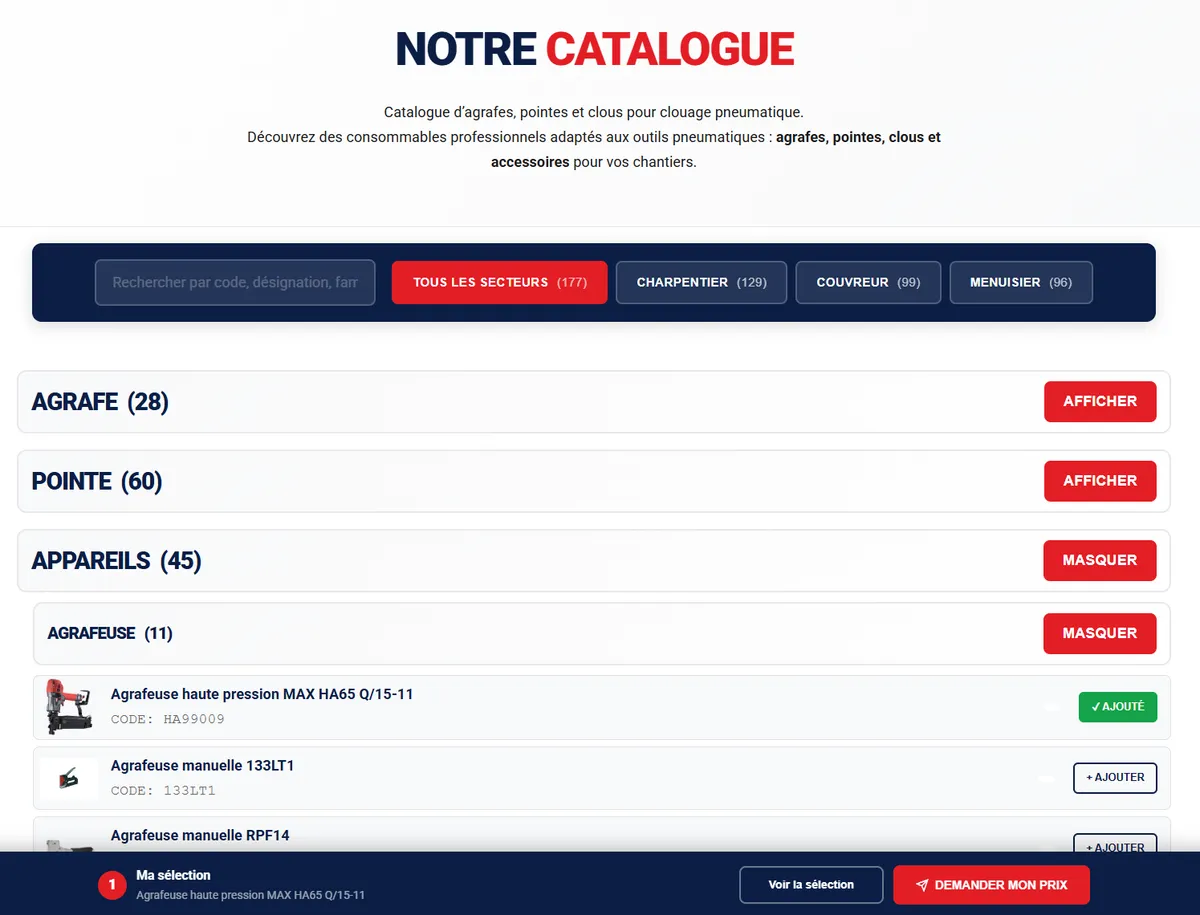Open the 133LT1 manual stapler thumbnail
Viewport: 1200px width, 915px height.
click(69, 778)
